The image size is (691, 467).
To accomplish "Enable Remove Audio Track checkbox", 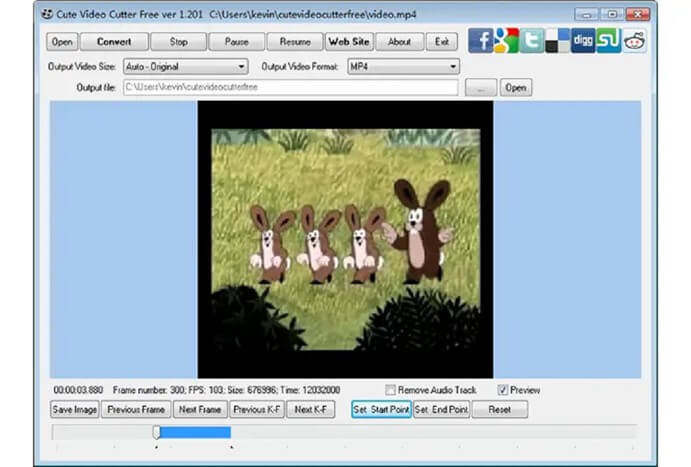I will tap(390, 390).
